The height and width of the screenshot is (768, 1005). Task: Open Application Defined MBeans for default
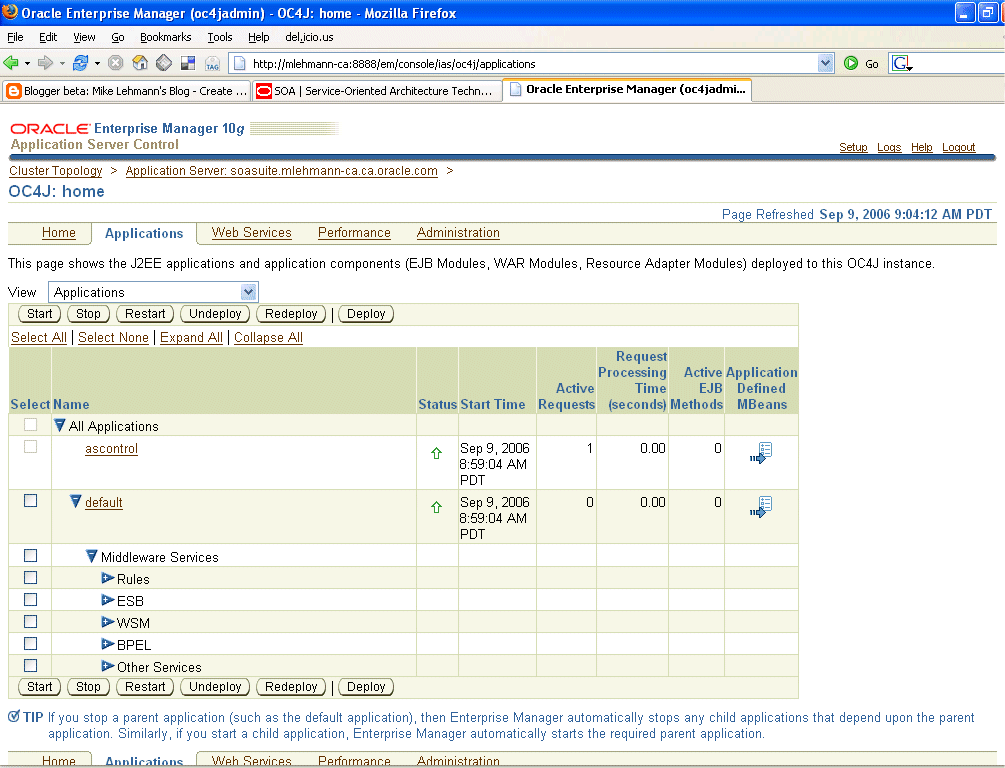761,506
